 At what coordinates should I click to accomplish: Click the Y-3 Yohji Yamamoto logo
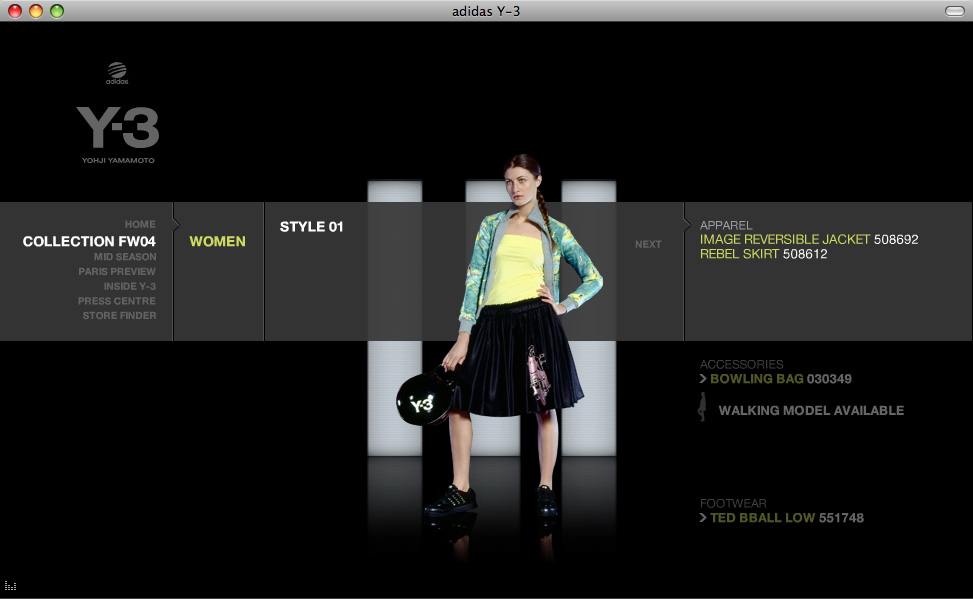coord(118,135)
